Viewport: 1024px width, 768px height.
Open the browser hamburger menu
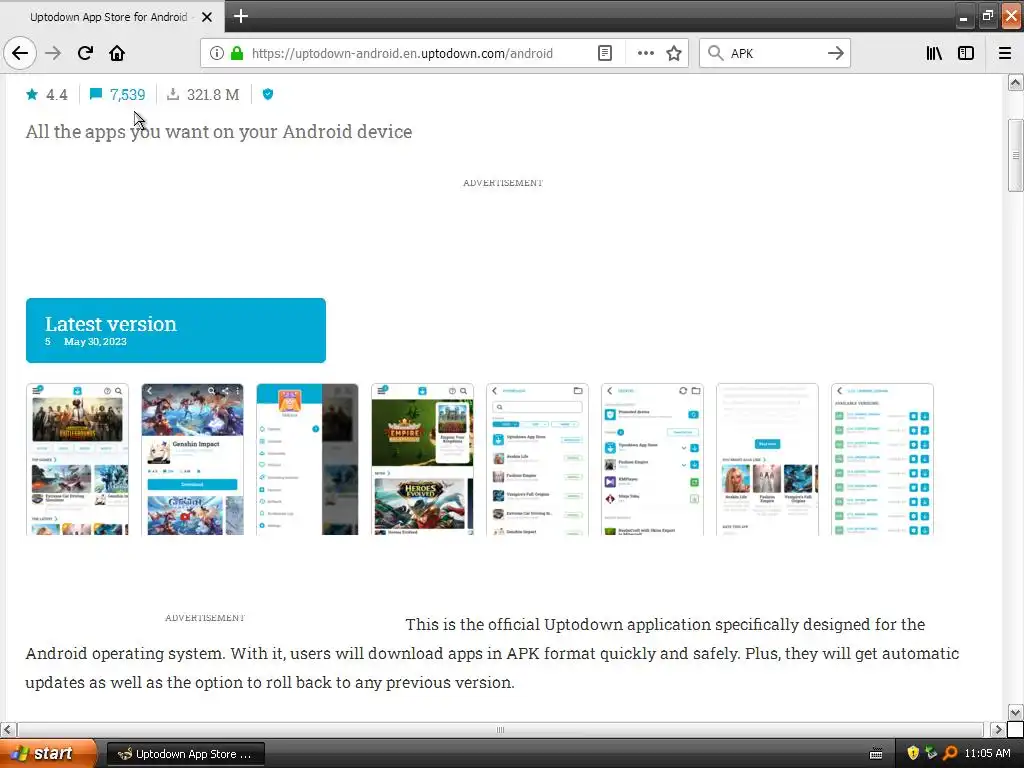(x=1004, y=54)
